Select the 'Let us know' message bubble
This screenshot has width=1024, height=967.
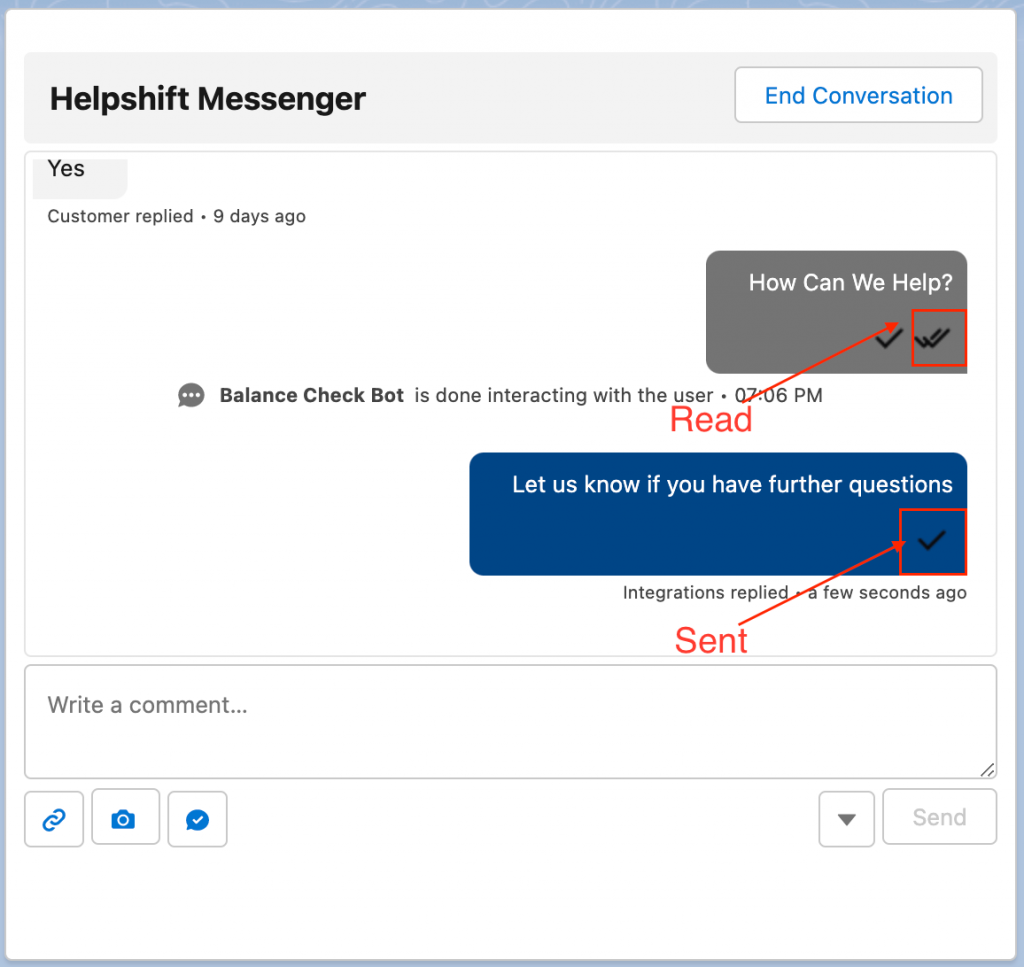click(731, 486)
